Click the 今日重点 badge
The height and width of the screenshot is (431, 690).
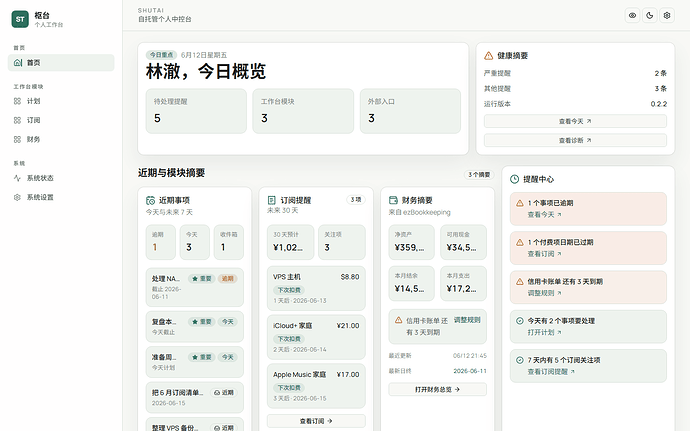click(161, 55)
